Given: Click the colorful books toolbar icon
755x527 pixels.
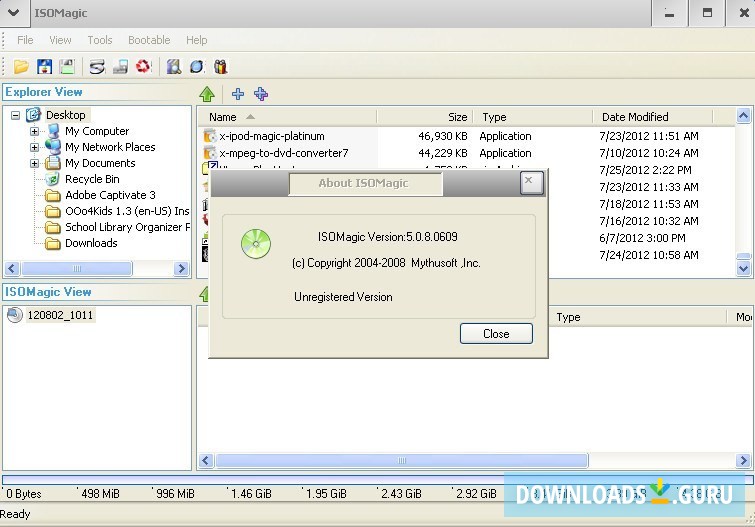Looking at the screenshot, I should [x=221, y=66].
